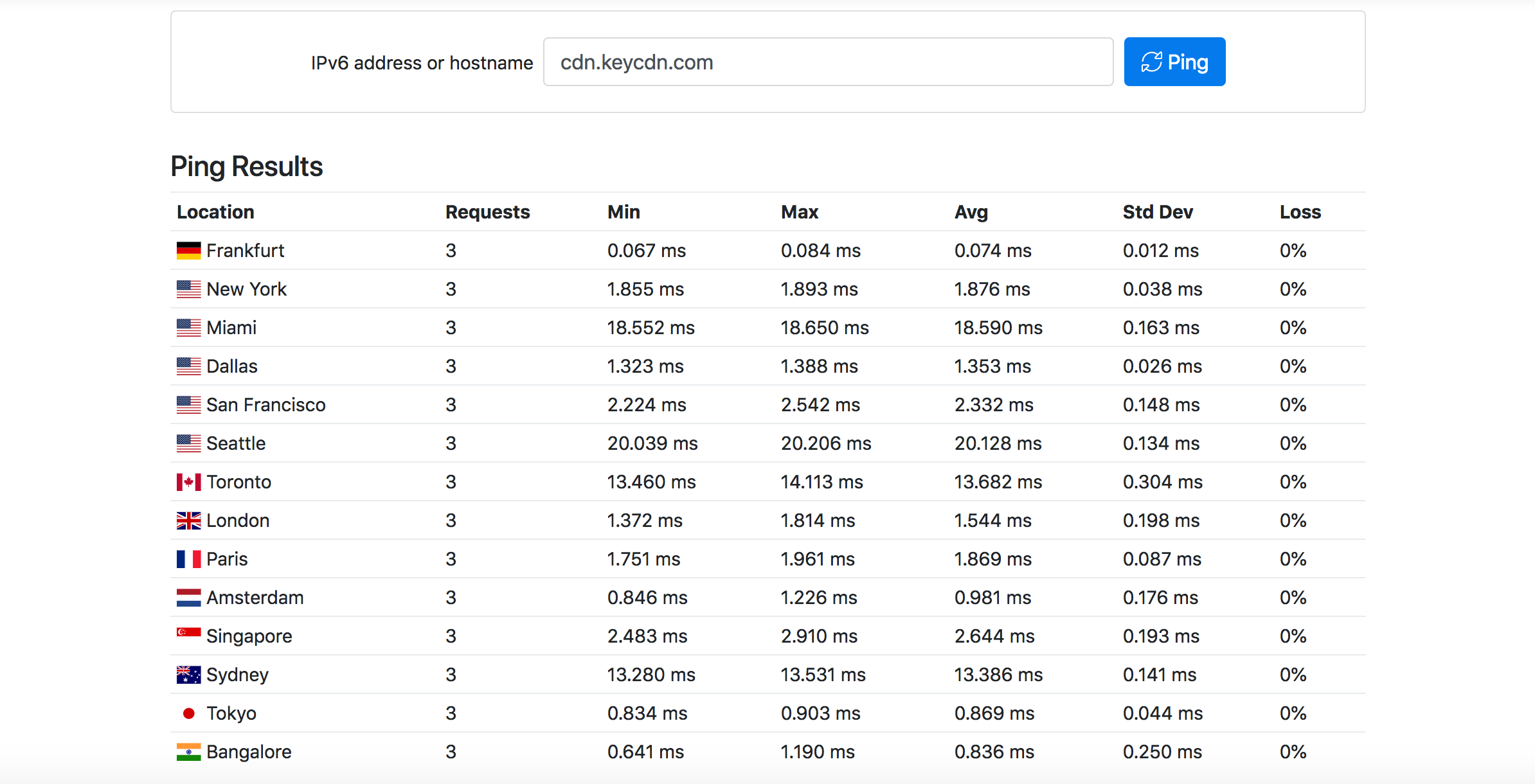Viewport: 1535px width, 784px height.
Task: Click the Germany flag beside Frankfurt
Action: (x=189, y=251)
